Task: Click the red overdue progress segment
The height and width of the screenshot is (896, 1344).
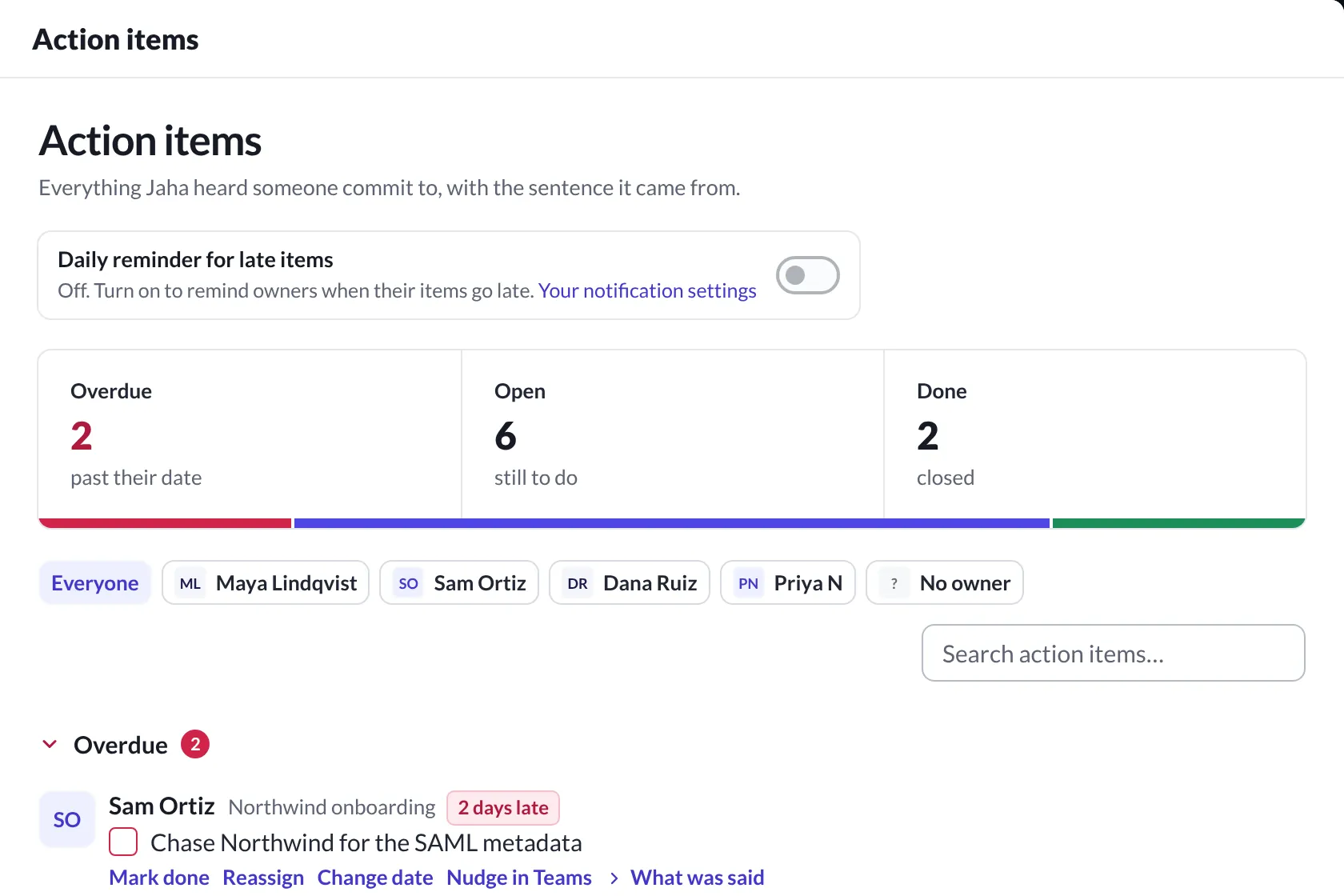Action: [x=165, y=523]
